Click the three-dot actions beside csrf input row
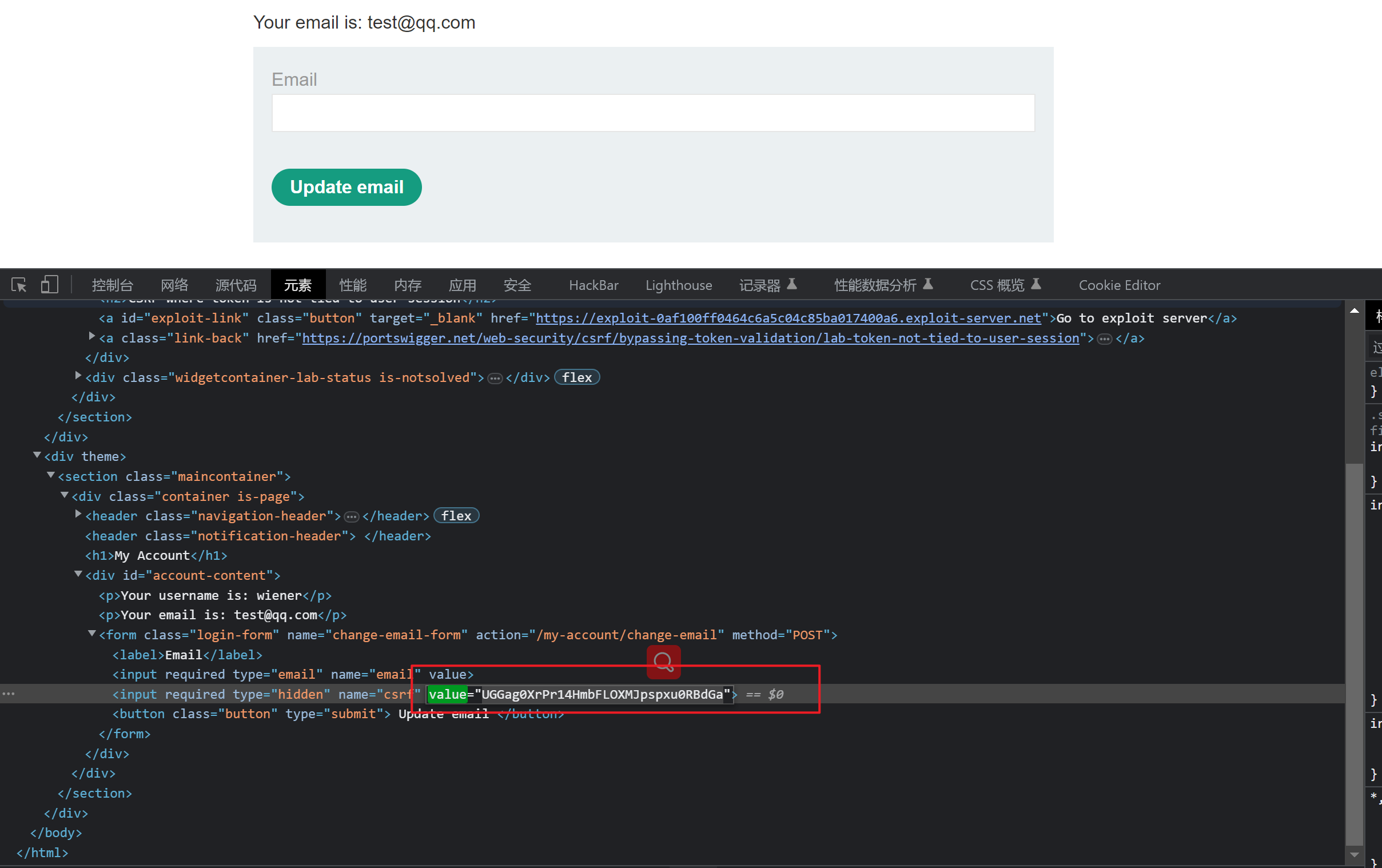 9,694
